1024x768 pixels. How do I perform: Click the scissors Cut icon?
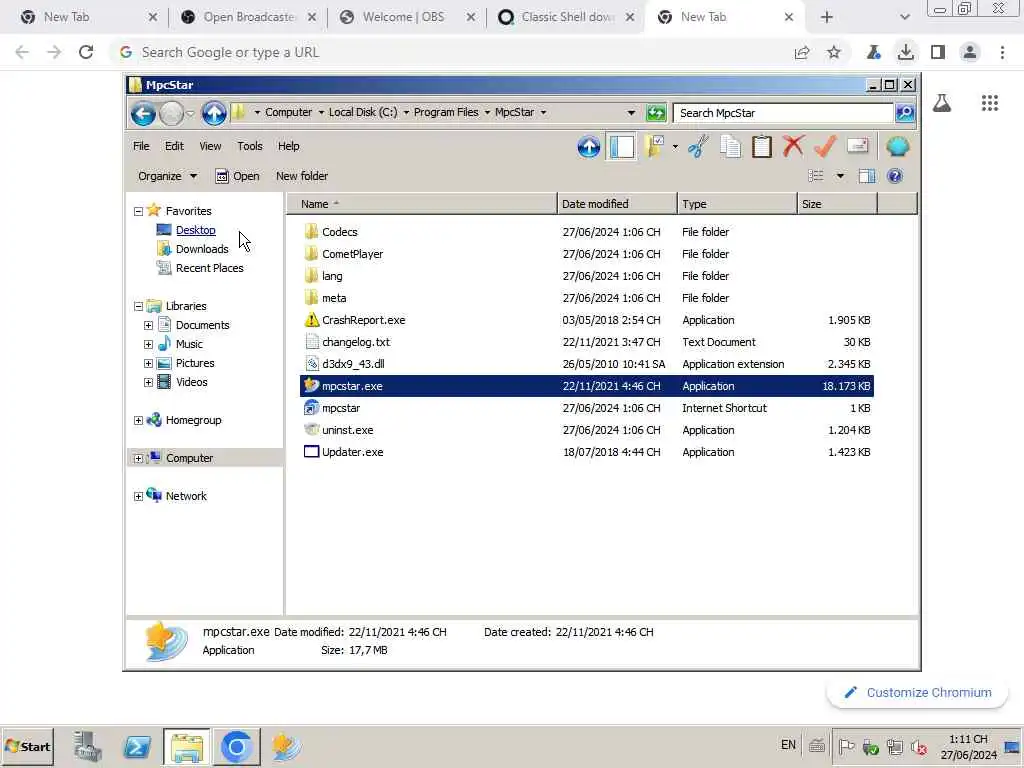pos(698,146)
